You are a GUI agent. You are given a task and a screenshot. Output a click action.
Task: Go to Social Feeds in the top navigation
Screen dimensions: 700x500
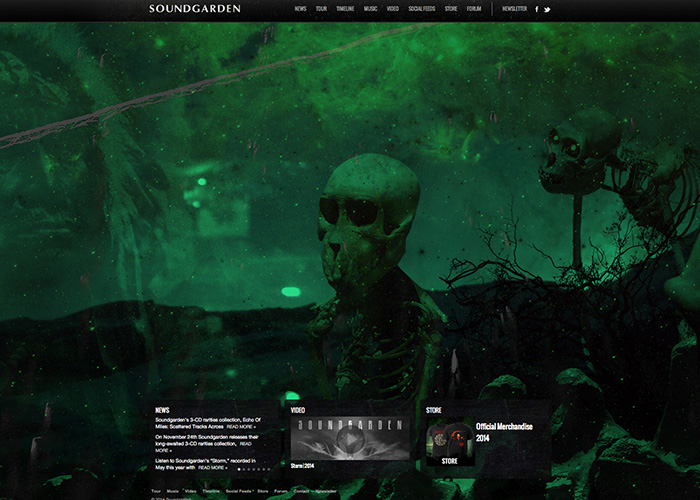(x=421, y=8)
